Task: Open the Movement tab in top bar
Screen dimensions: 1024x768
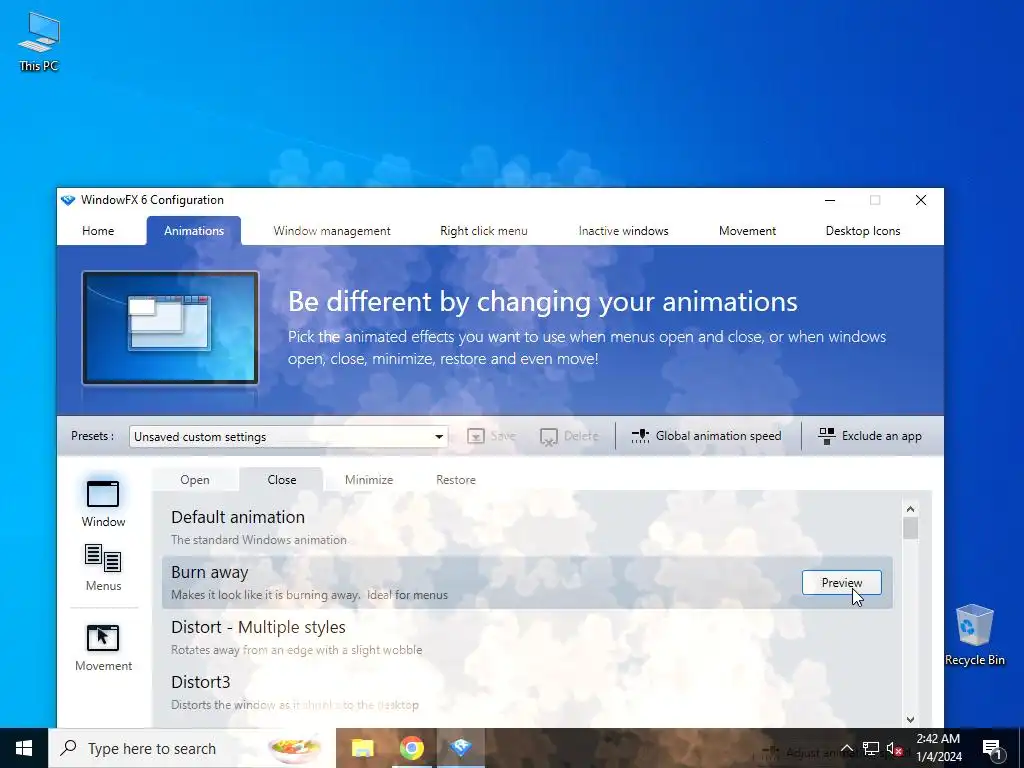Action: point(747,231)
